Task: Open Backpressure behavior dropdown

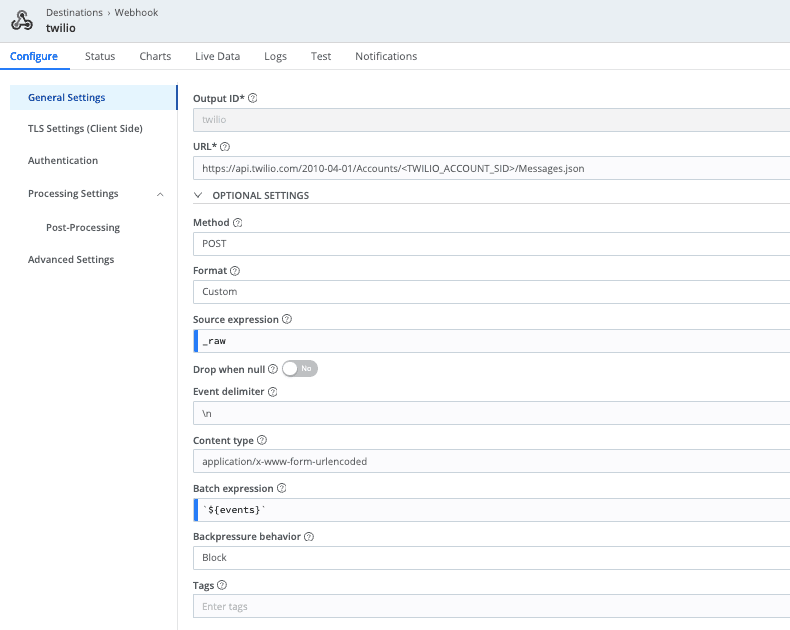Action: [x=490, y=558]
